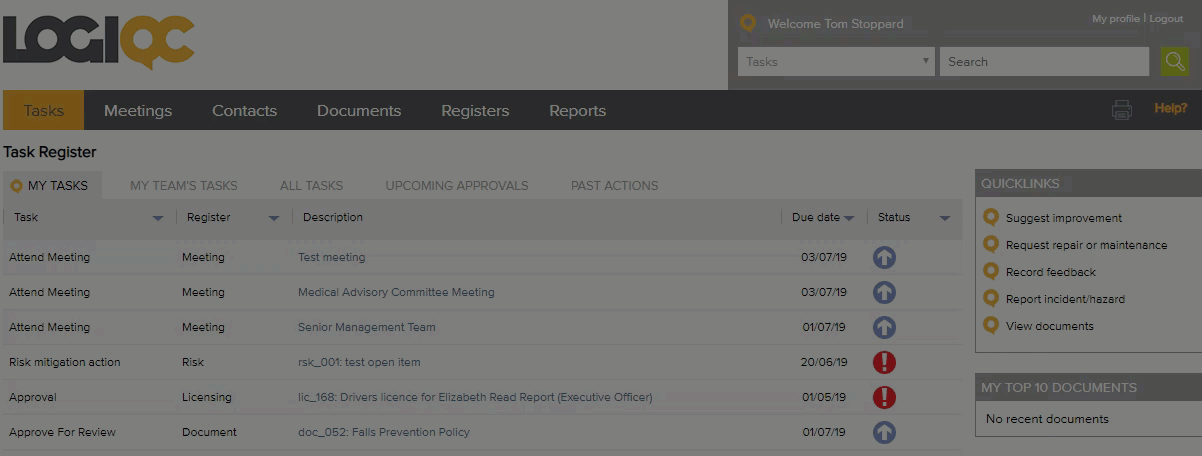1202x456 pixels.
Task: Sort by the Due date column arrow
Action: coord(849,218)
